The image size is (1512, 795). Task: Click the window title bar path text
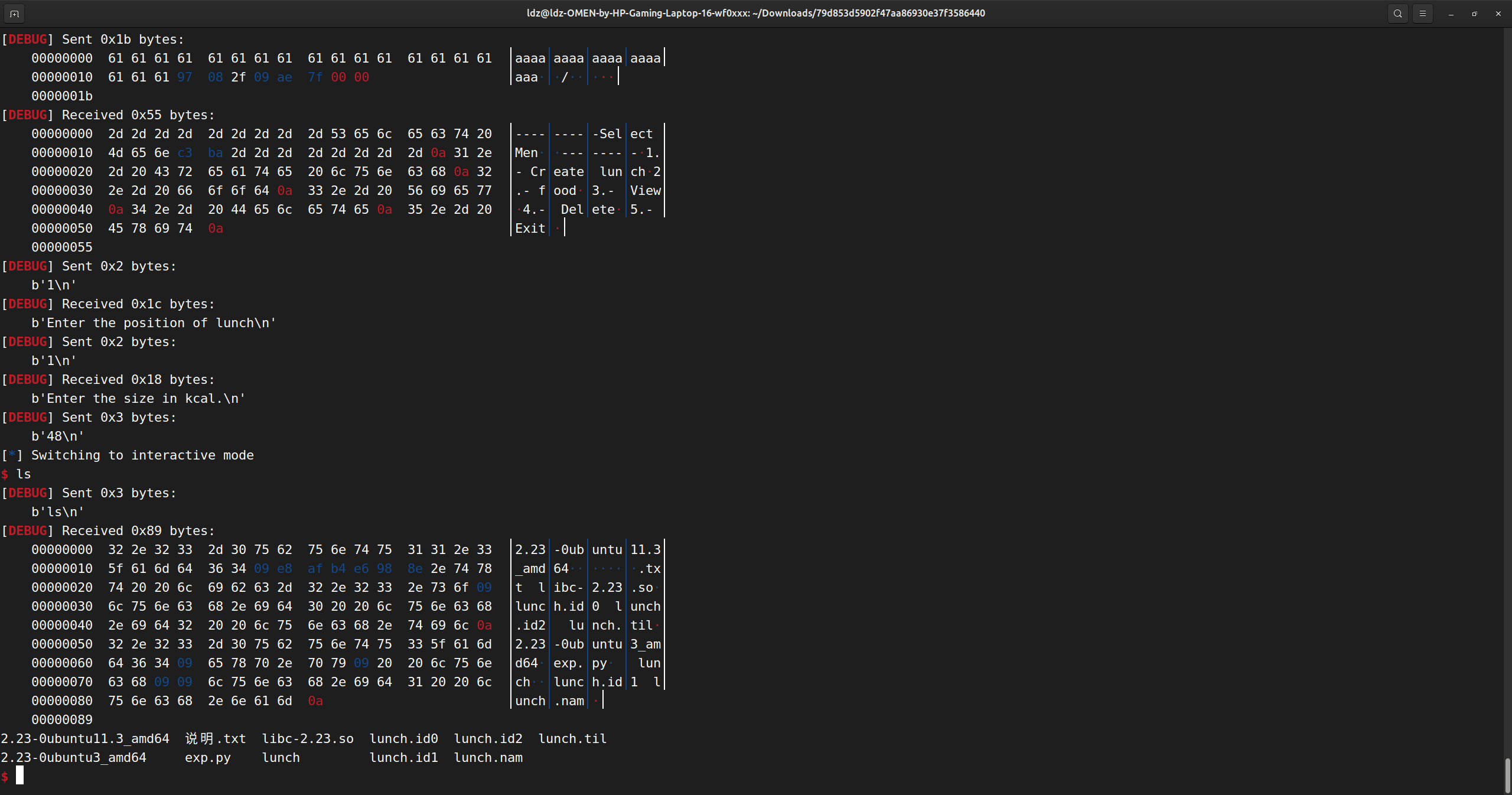[755, 13]
